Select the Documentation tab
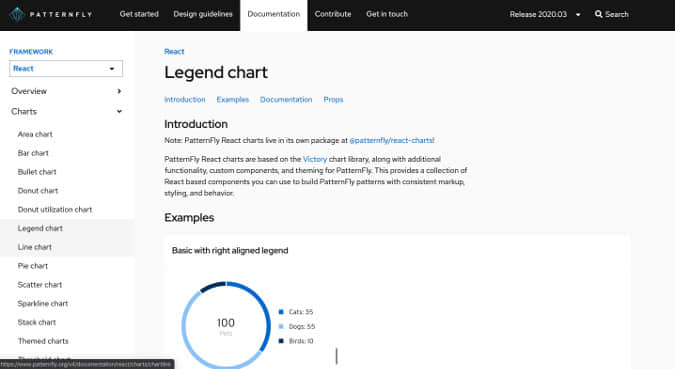The image size is (675, 369). click(x=274, y=15)
